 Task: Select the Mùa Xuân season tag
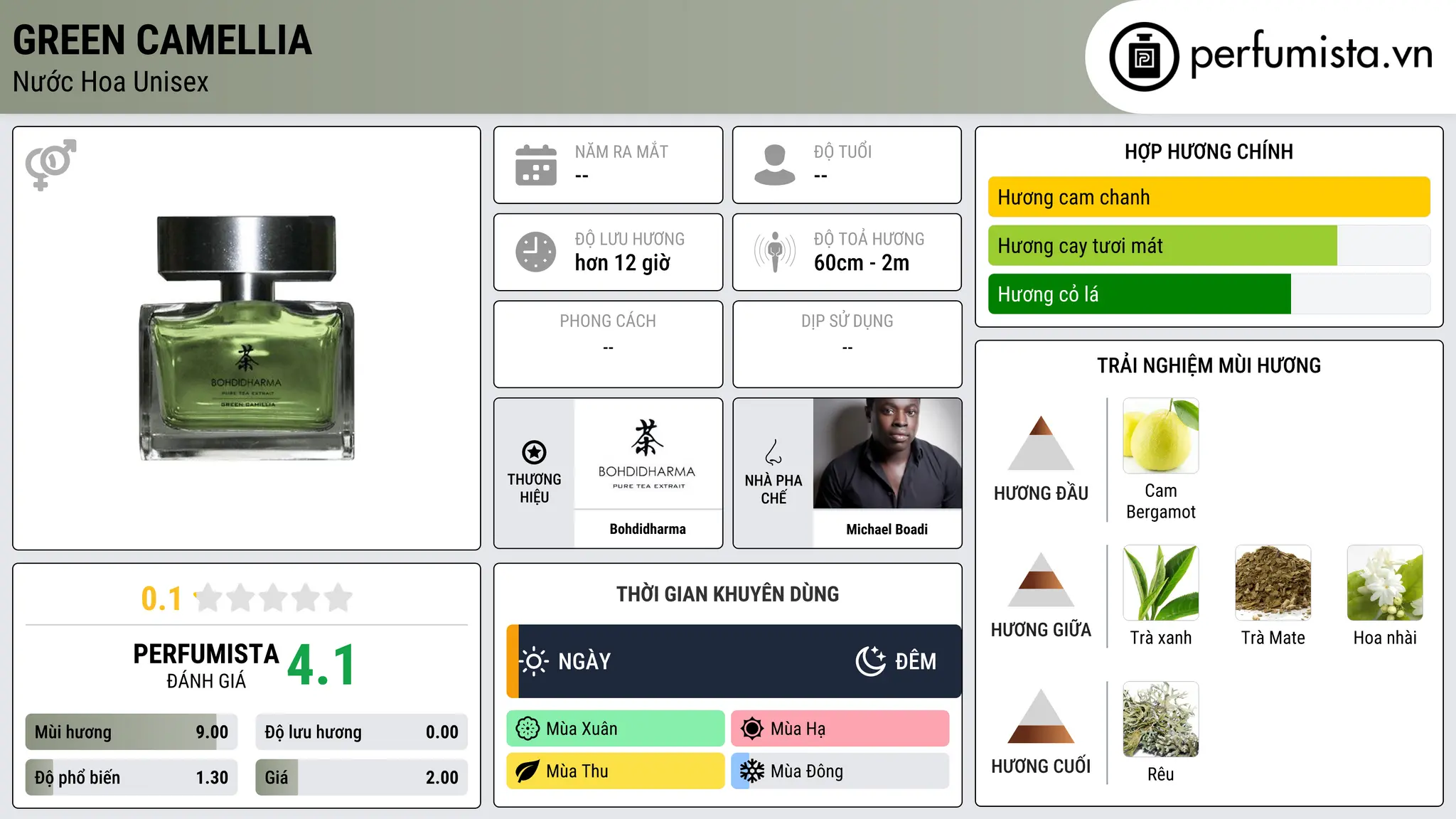click(616, 729)
